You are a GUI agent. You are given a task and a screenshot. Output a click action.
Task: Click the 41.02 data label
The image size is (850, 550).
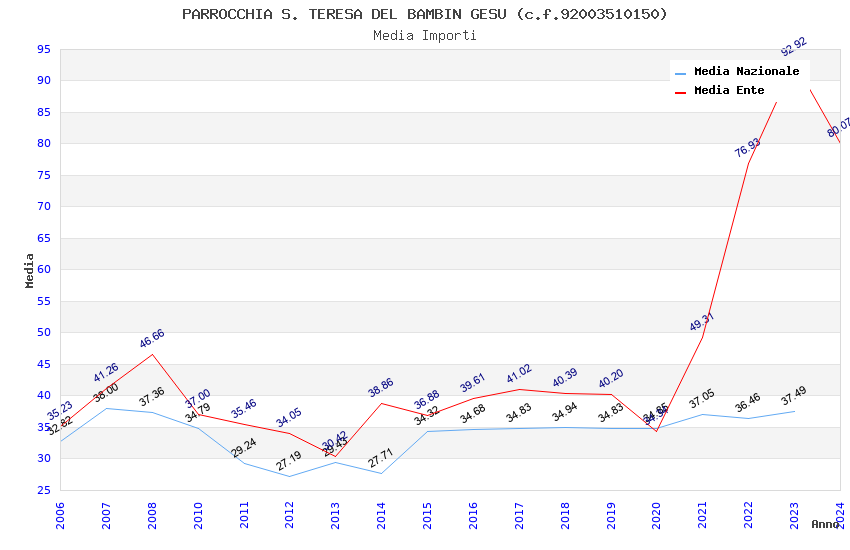pyautogui.click(x=519, y=373)
